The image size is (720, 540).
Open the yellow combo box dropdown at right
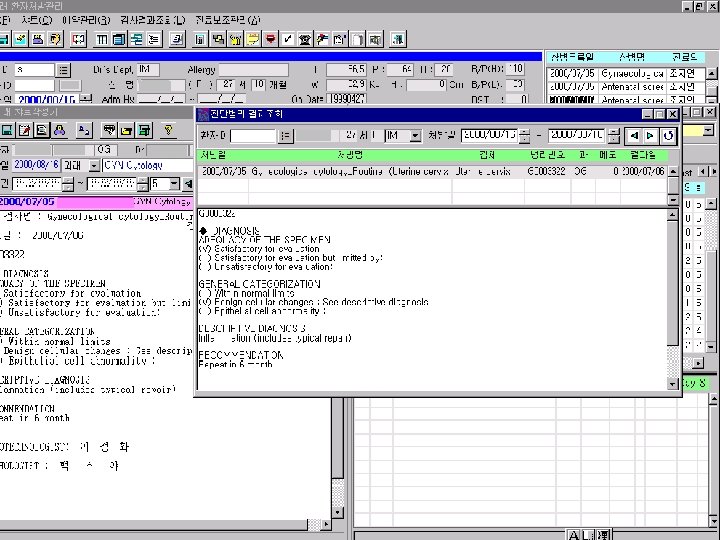(708, 131)
